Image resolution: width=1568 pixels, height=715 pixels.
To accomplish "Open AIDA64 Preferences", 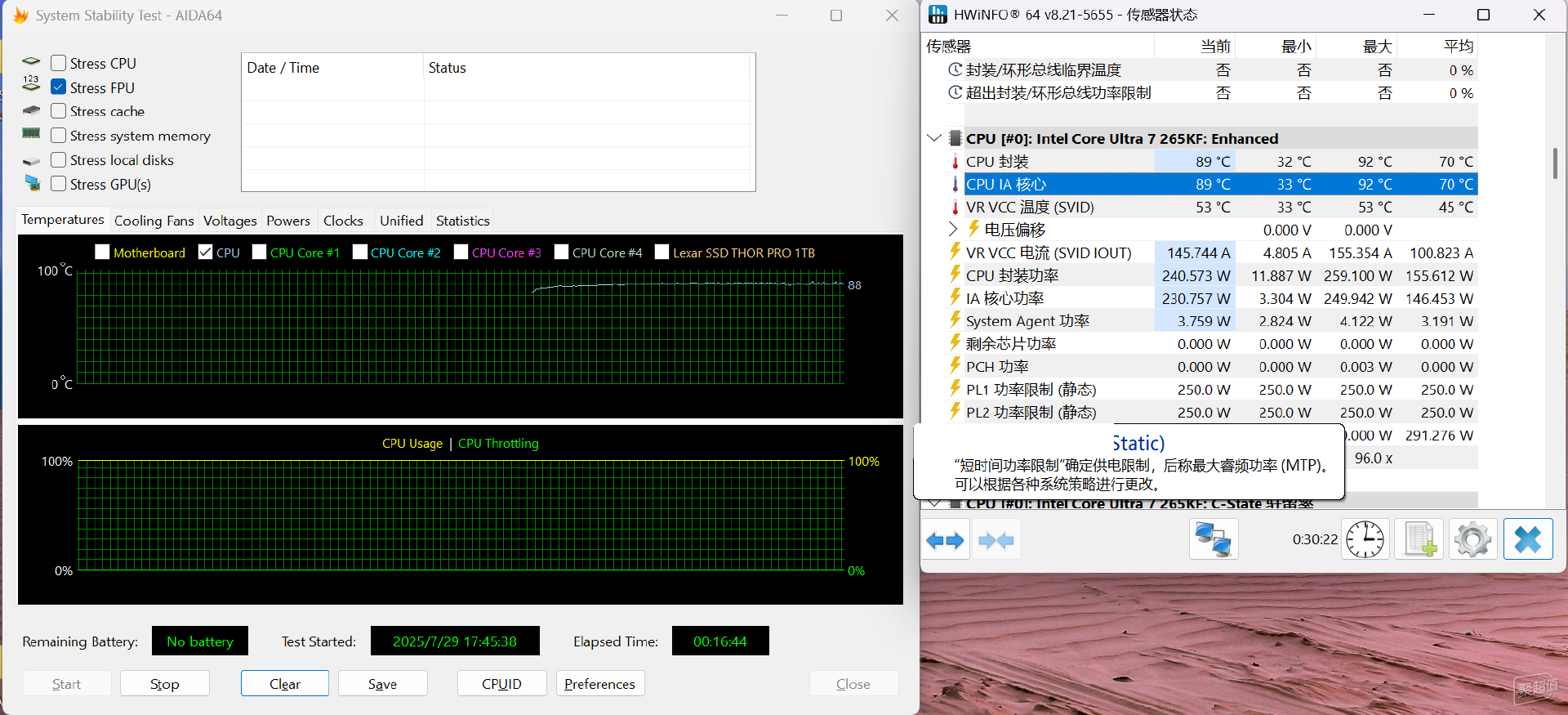I will (600, 683).
